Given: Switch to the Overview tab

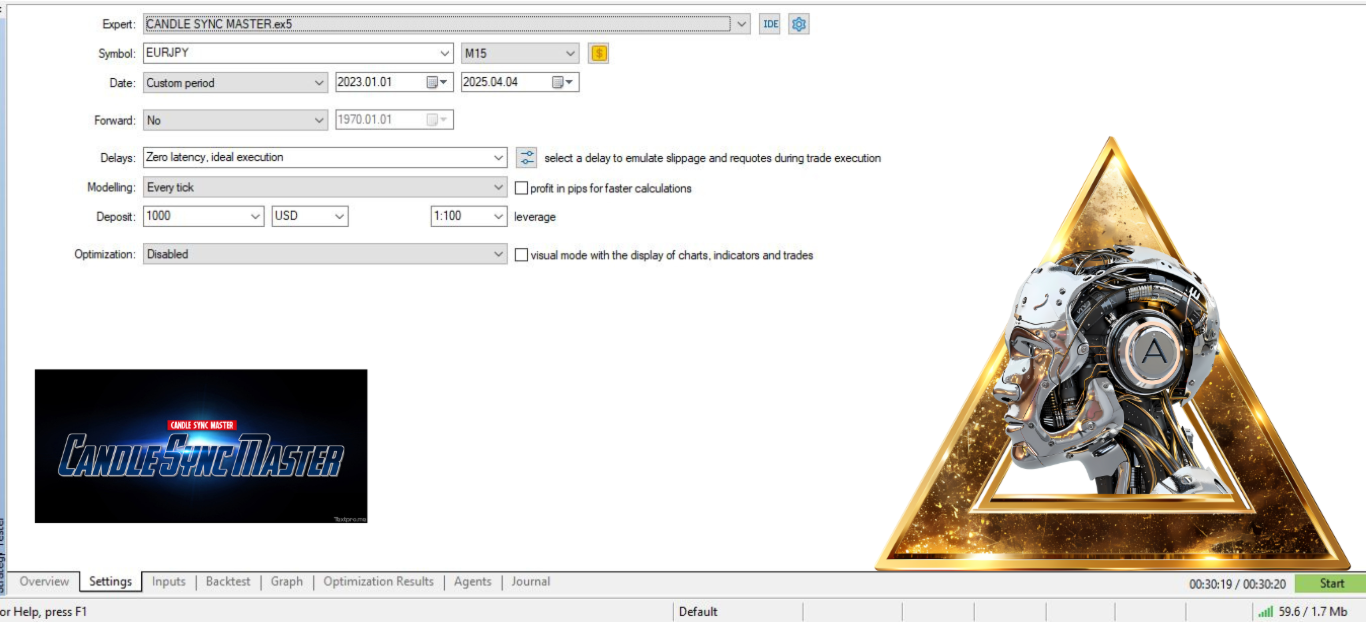Looking at the screenshot, I should (44, 581).
